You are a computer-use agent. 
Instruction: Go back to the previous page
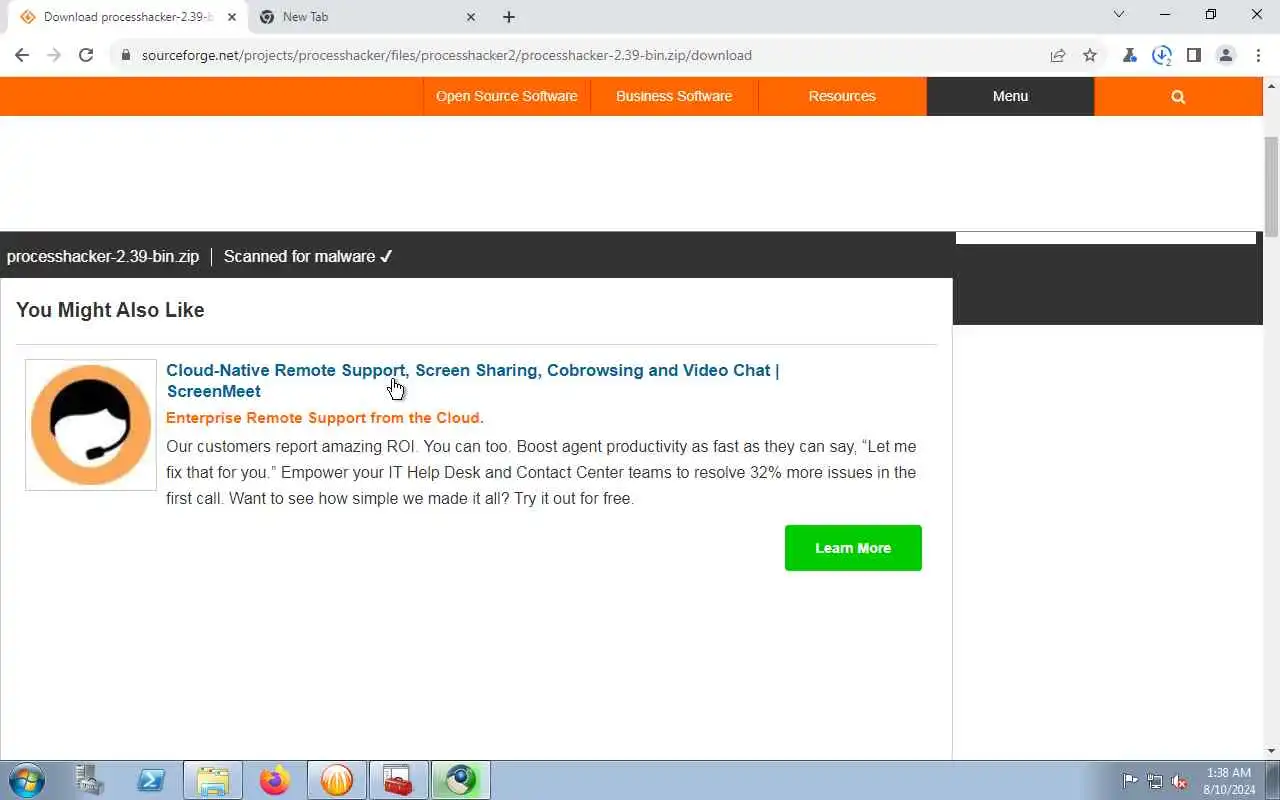click(22, 55)
